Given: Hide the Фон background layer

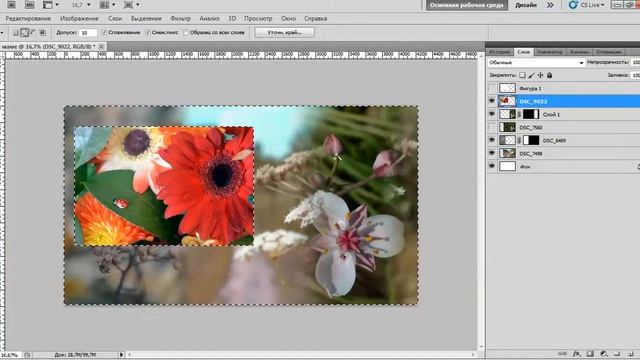Looking at the screenshot, I should [x=492, y=167].
